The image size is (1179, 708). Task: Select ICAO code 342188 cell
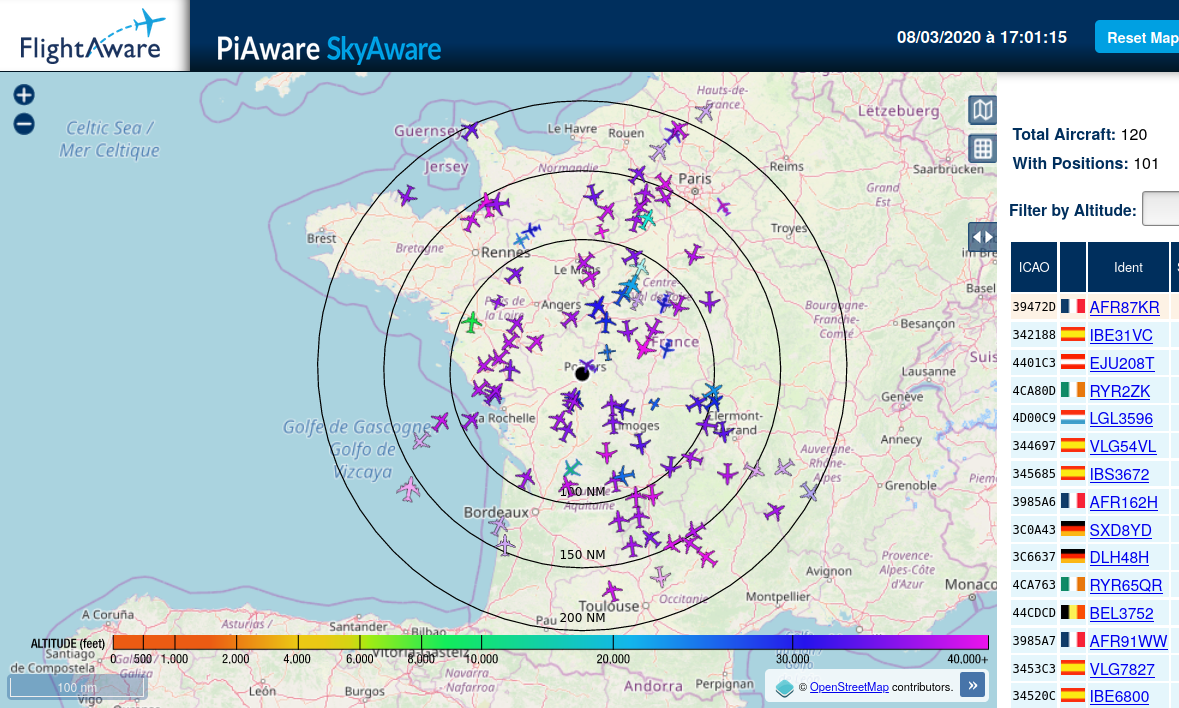1034,334
